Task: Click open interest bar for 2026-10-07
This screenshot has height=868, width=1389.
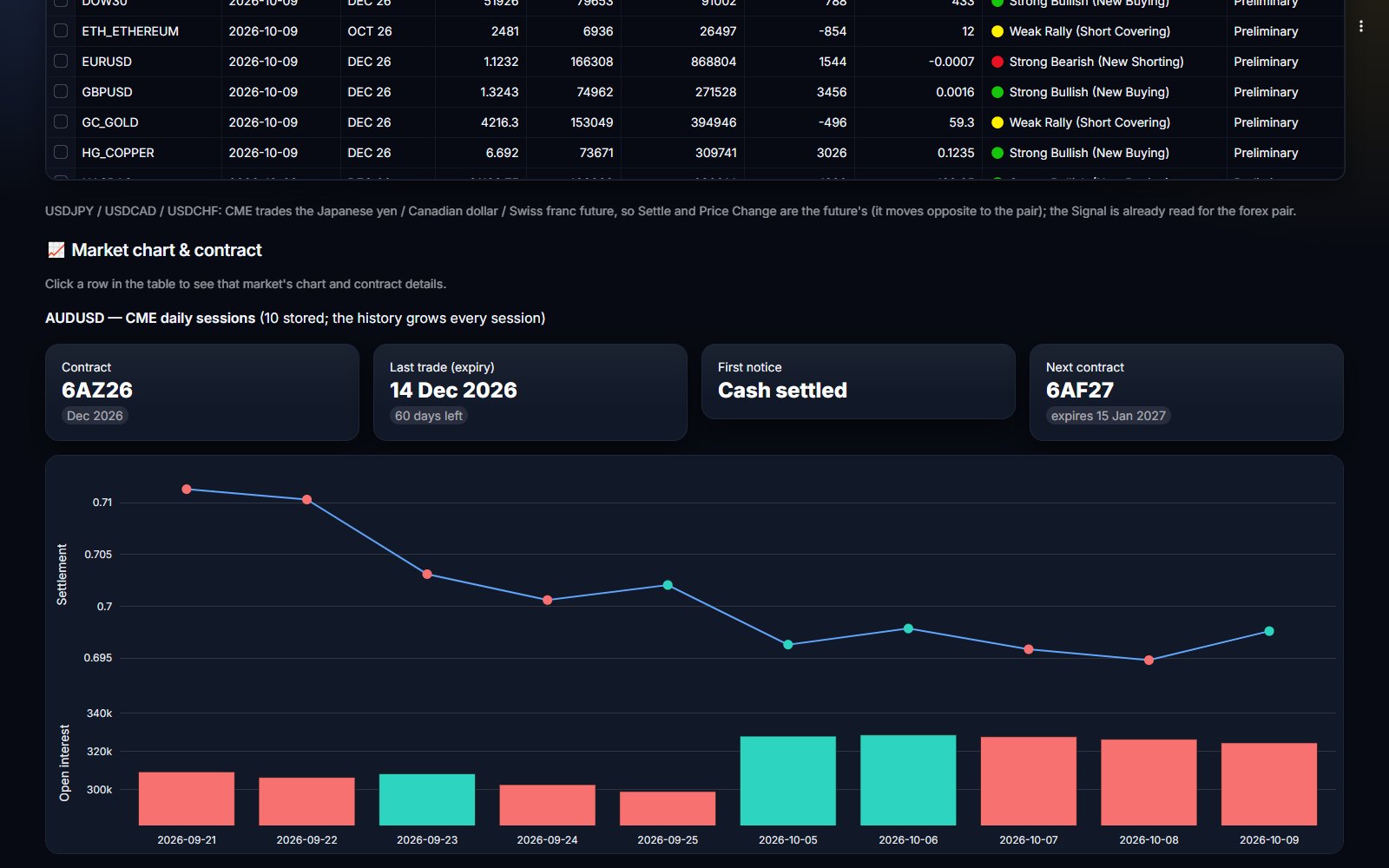Action: (1029, 781)
